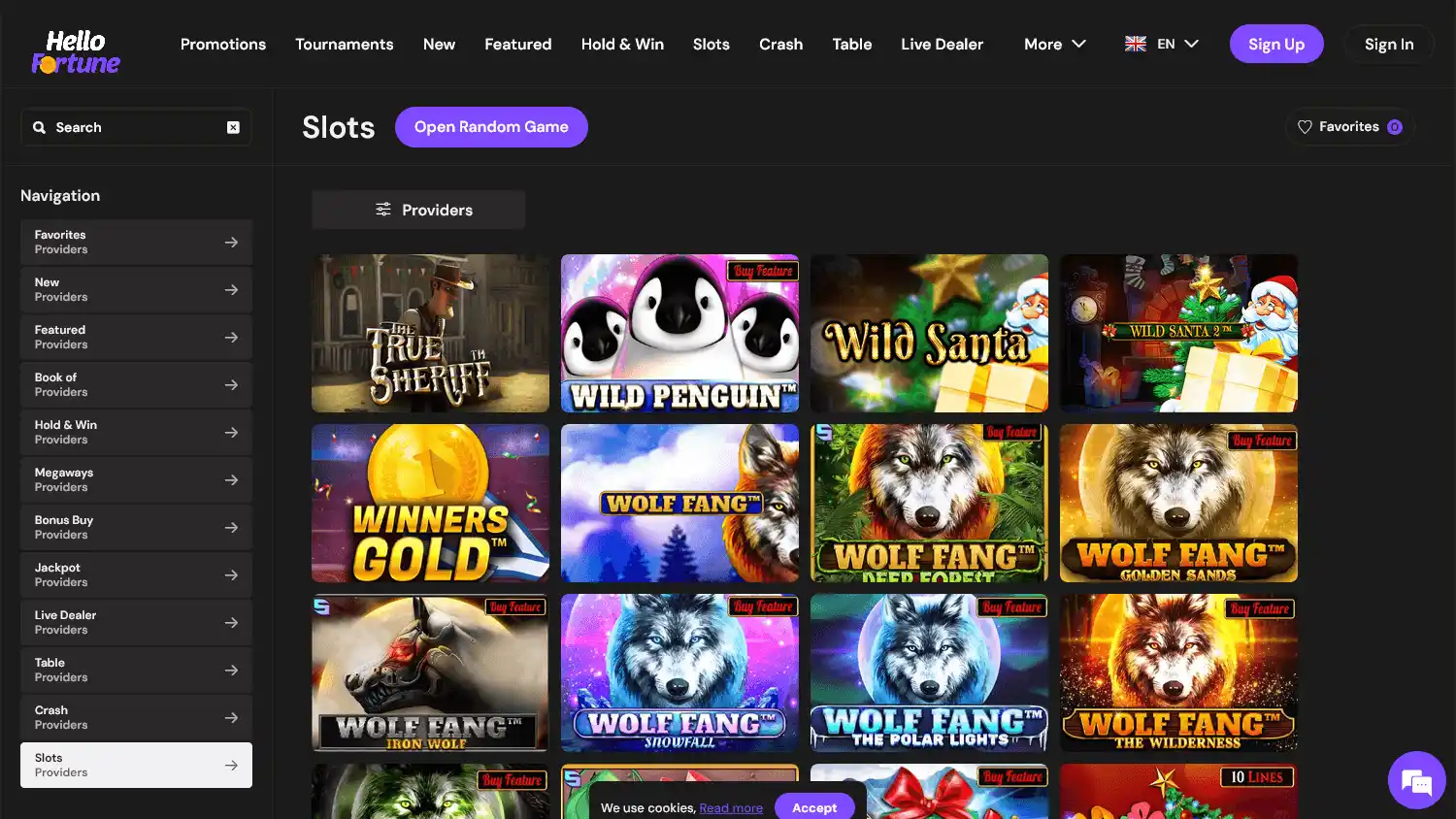Accept the cookies notice
1456x819 pixels.
click(814, 807)
